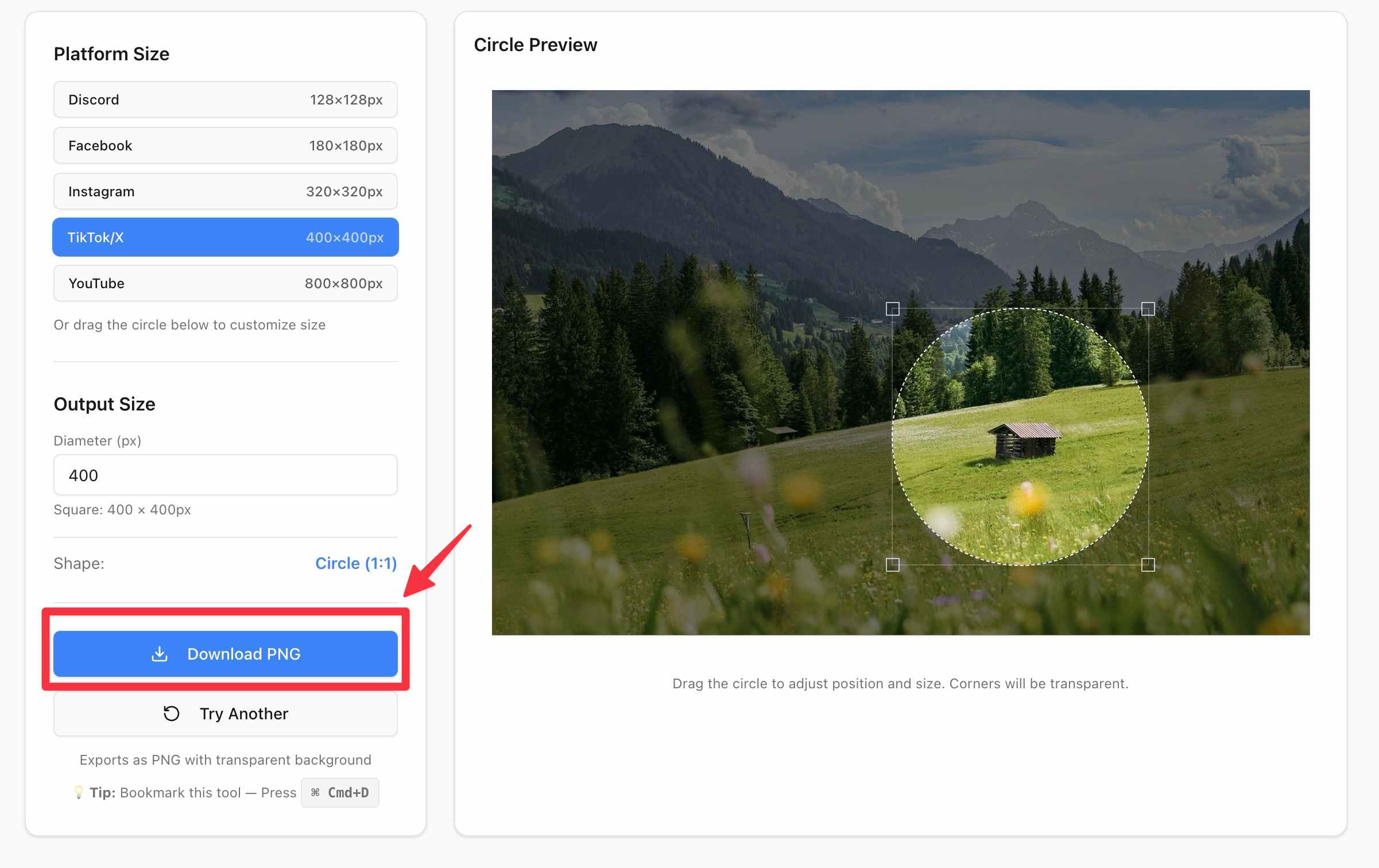Click the Cmd+D keyboard shortcut badge
1379x868 pixels.
[x=340, y=792]
